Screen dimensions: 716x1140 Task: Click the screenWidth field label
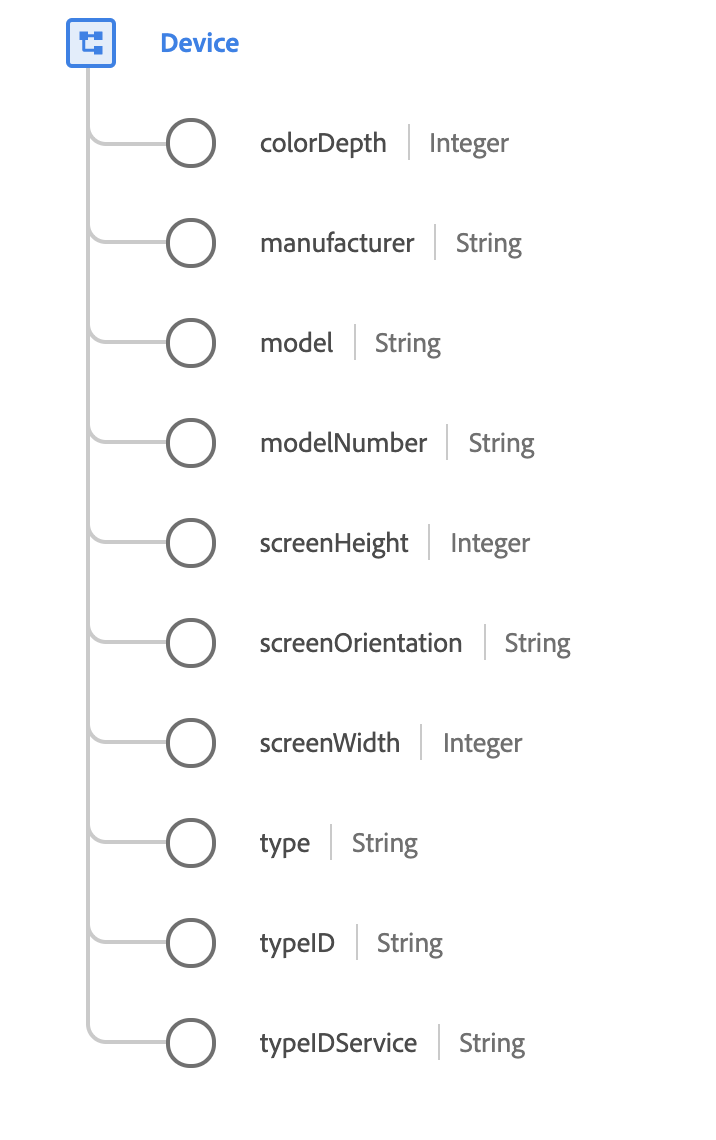click(330, 743)
